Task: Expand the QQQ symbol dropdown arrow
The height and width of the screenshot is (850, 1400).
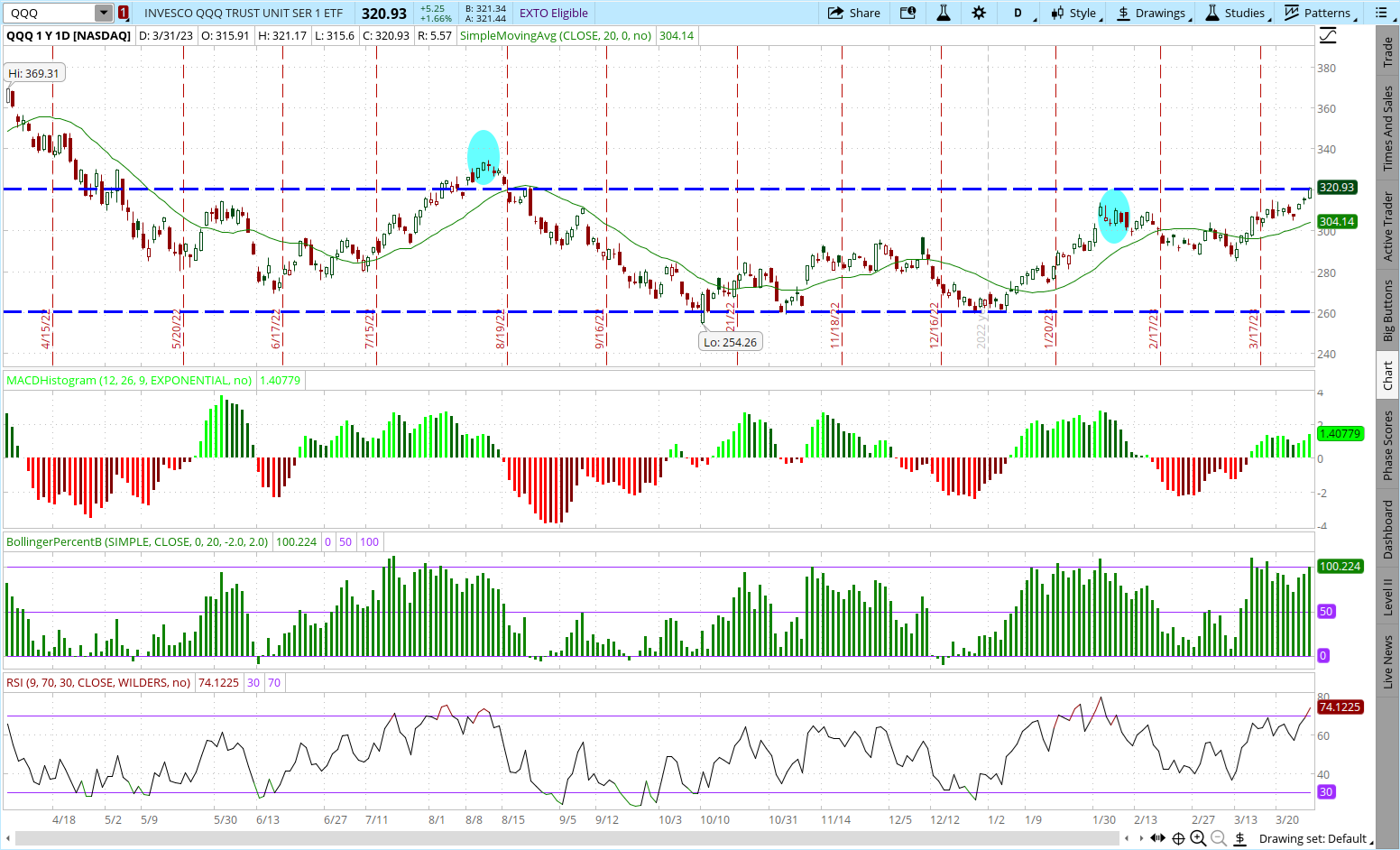Action: (x=104, y=13)
